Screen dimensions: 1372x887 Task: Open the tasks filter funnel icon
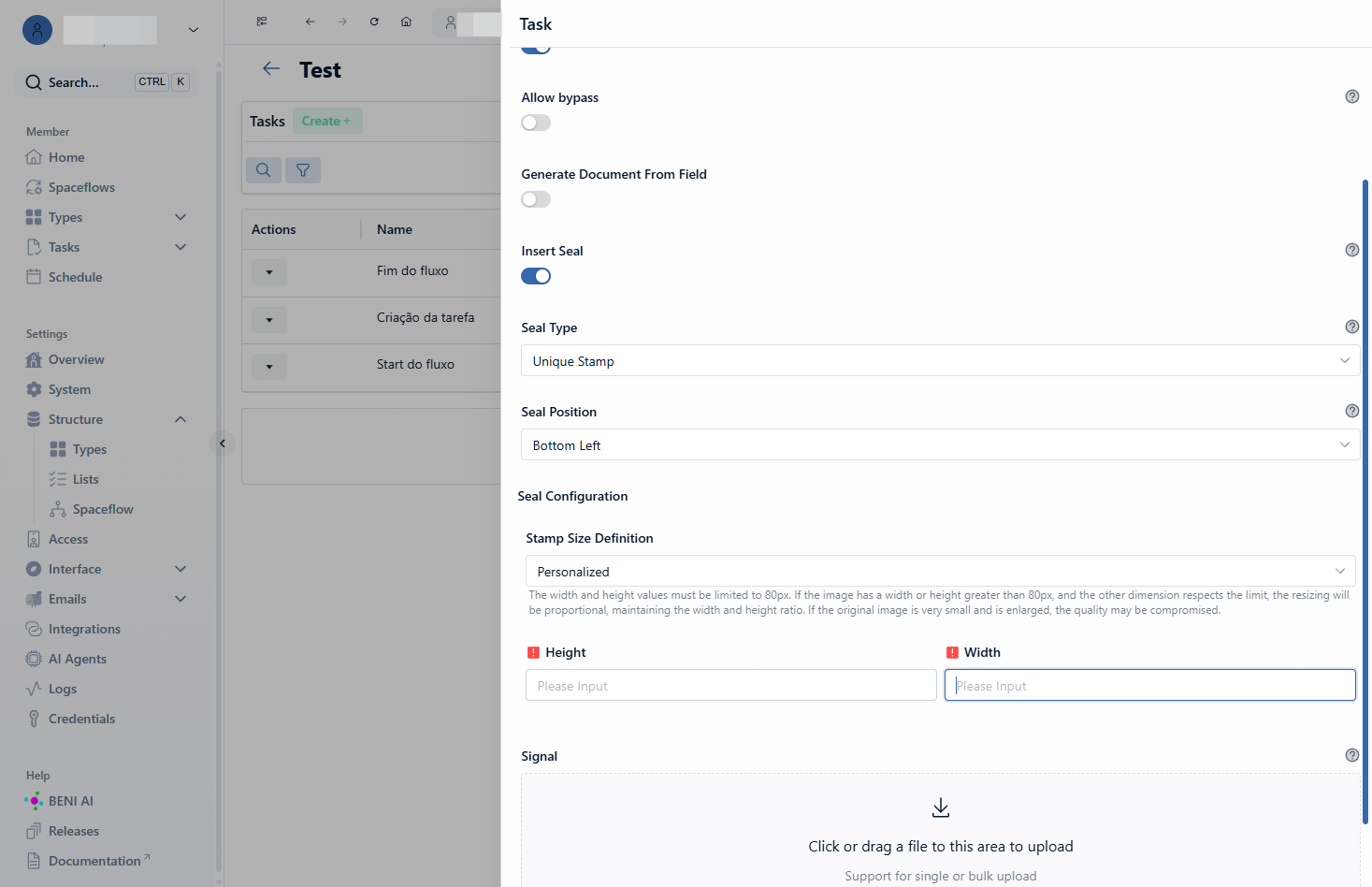pyautogui.click(x=303, y=170)
